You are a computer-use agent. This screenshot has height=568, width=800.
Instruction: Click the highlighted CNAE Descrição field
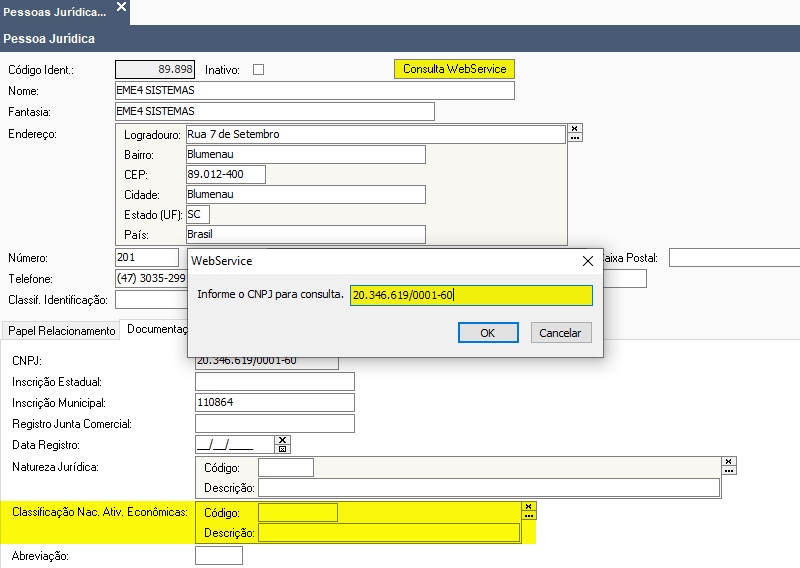[x=389, y=533]
